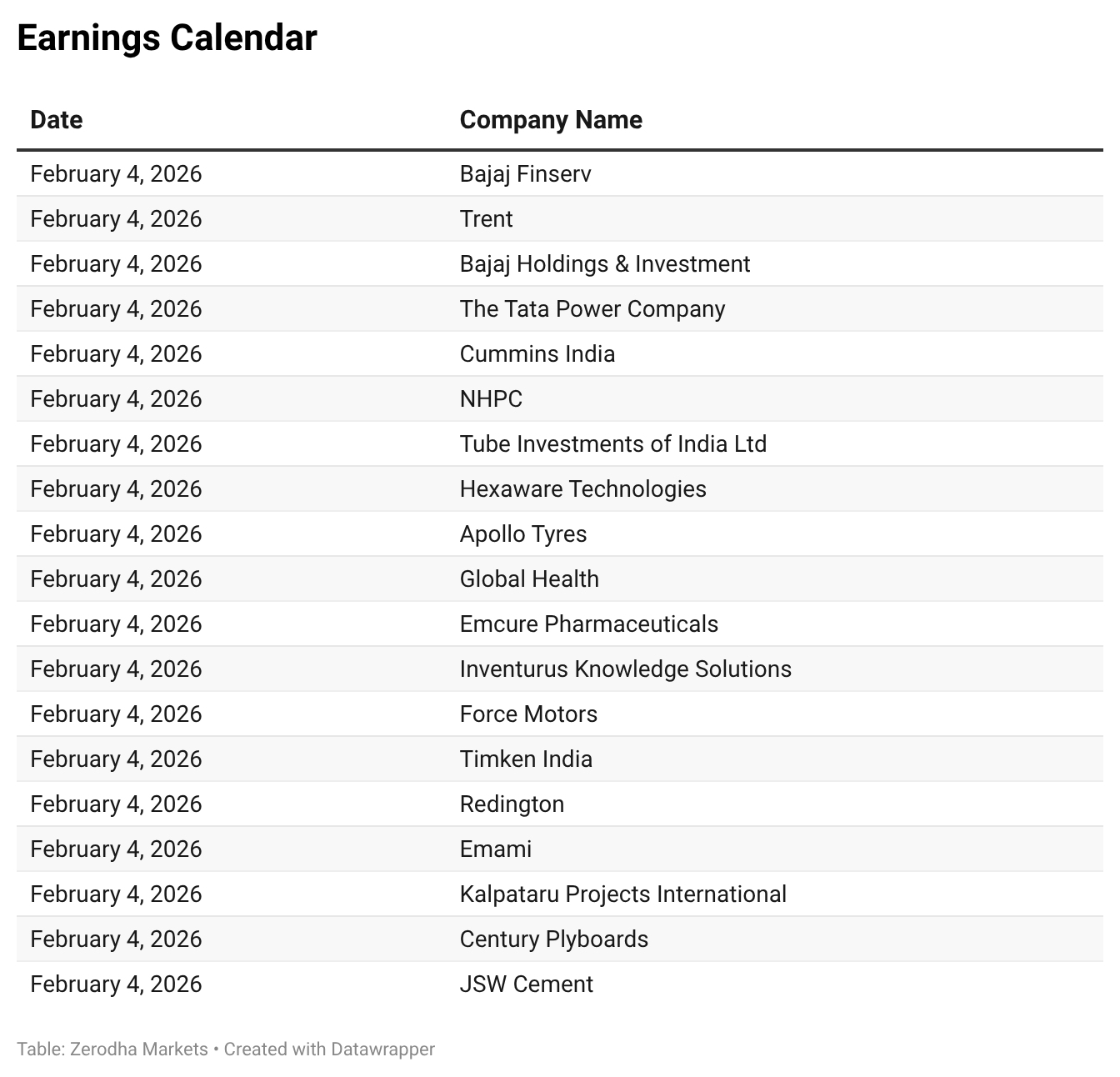This screenshot has height=1077, width=1120.
Task: Click the Emami company cell
Action: (x=495, y=849)
